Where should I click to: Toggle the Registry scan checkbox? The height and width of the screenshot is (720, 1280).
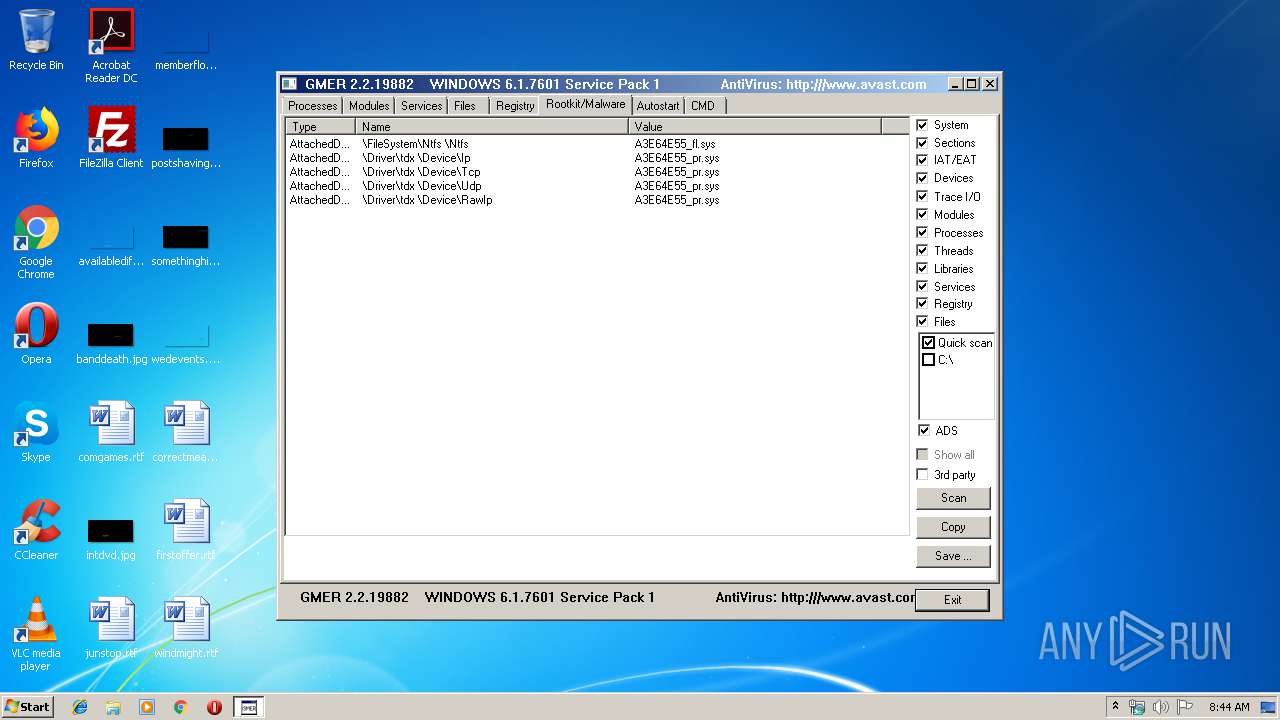point(922,304)
